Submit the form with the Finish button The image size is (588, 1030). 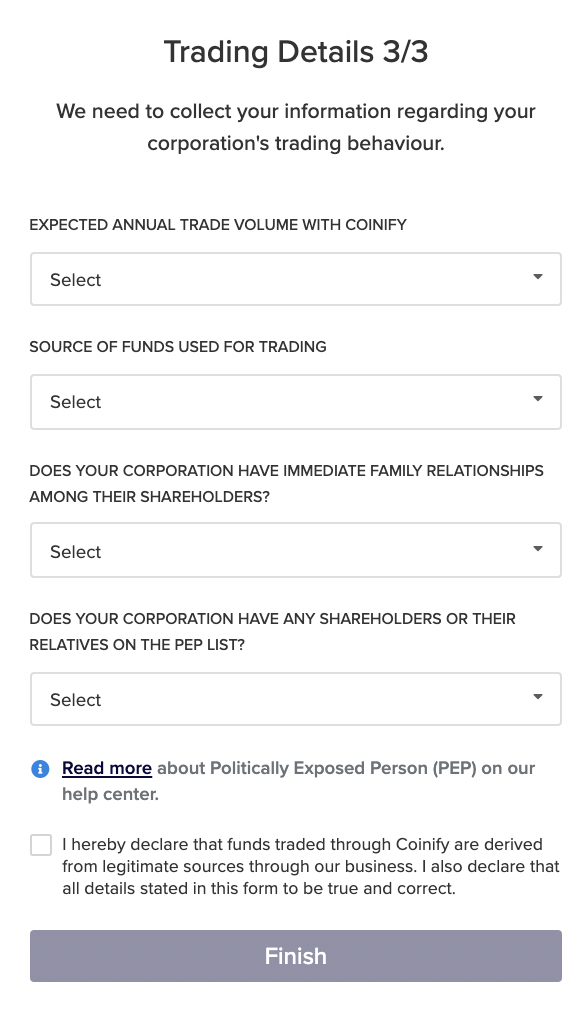[296, 956]
